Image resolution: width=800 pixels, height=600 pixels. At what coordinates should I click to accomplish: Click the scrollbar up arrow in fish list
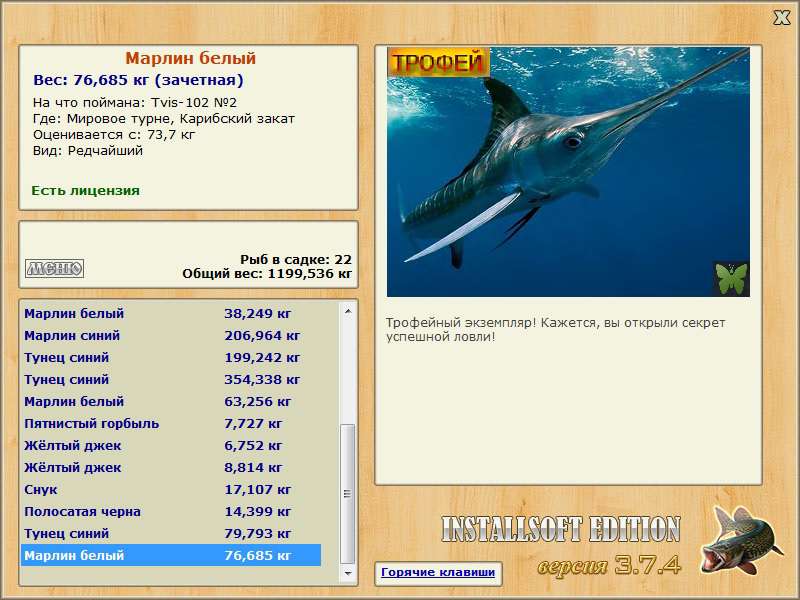[x=348, y=311]
